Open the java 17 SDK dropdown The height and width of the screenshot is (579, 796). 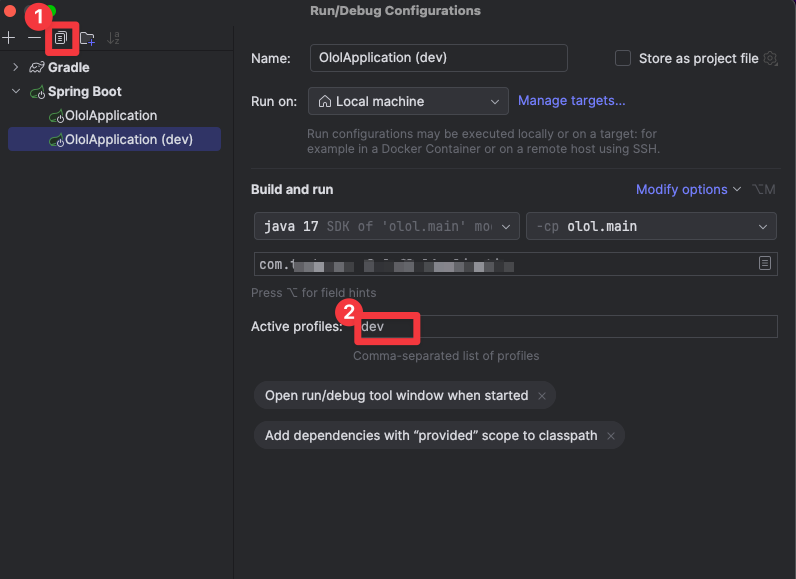click(x=387, y=226)
